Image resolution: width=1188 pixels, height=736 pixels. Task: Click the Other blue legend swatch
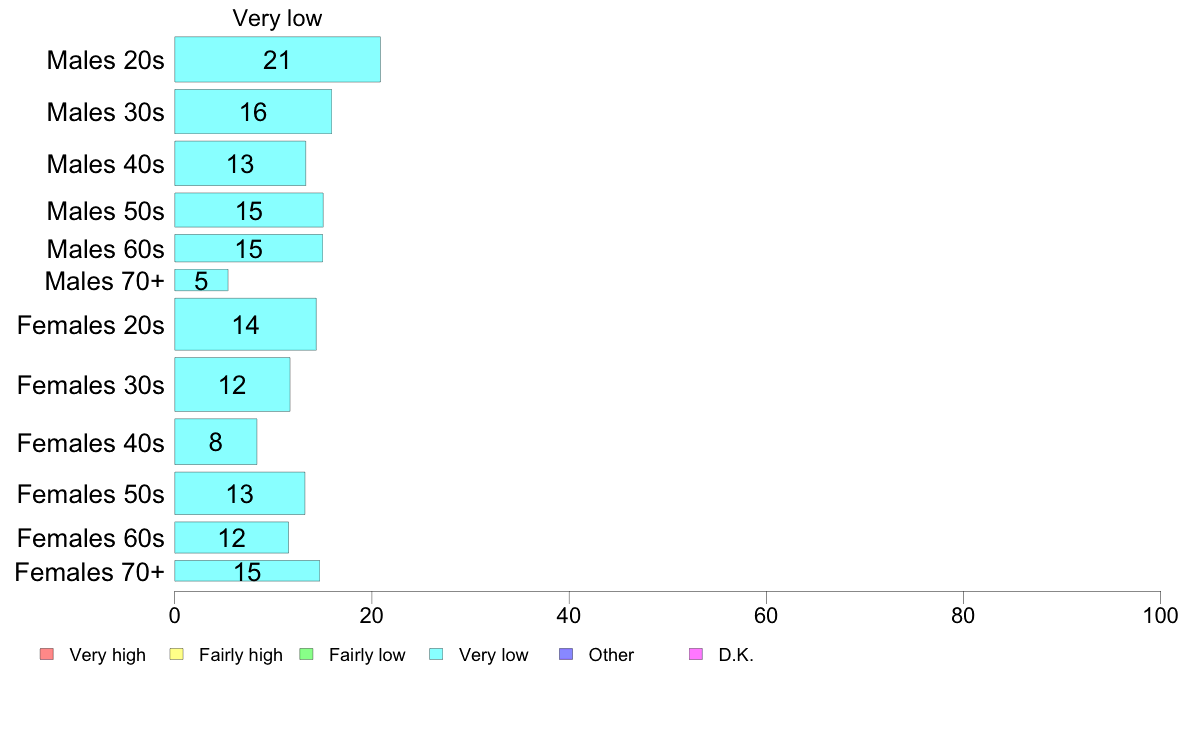566,654
